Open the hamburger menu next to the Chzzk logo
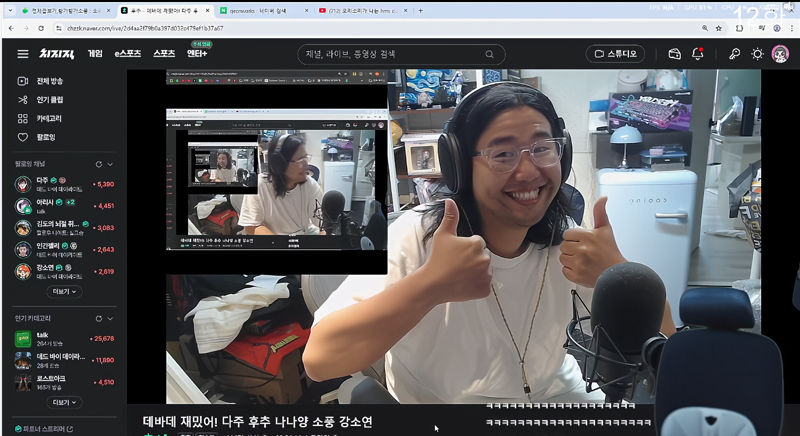The image size is (800, 436). [x=22, y=54]
